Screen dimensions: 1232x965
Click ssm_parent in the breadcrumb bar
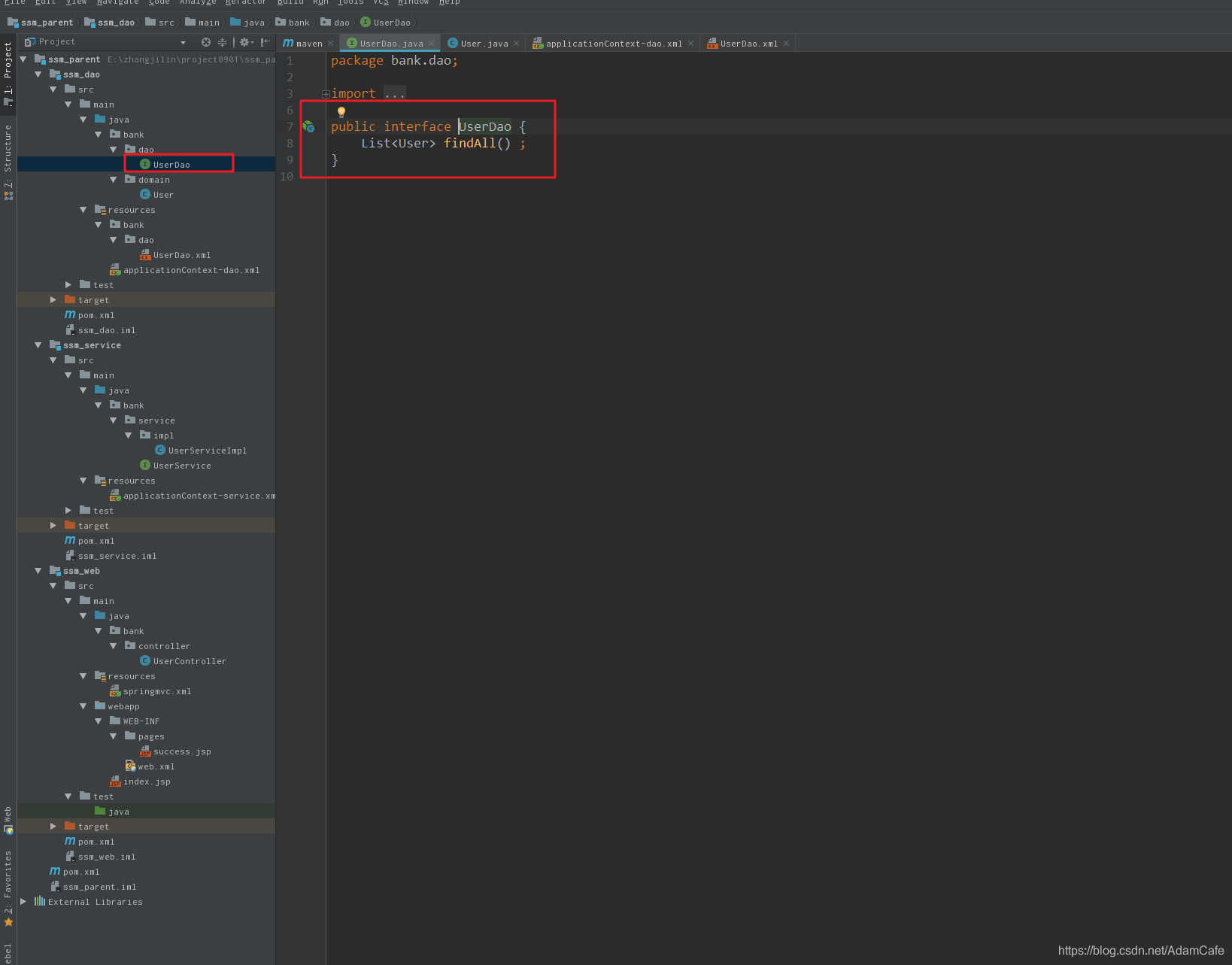pyautogui.click(x=41, y=23)
